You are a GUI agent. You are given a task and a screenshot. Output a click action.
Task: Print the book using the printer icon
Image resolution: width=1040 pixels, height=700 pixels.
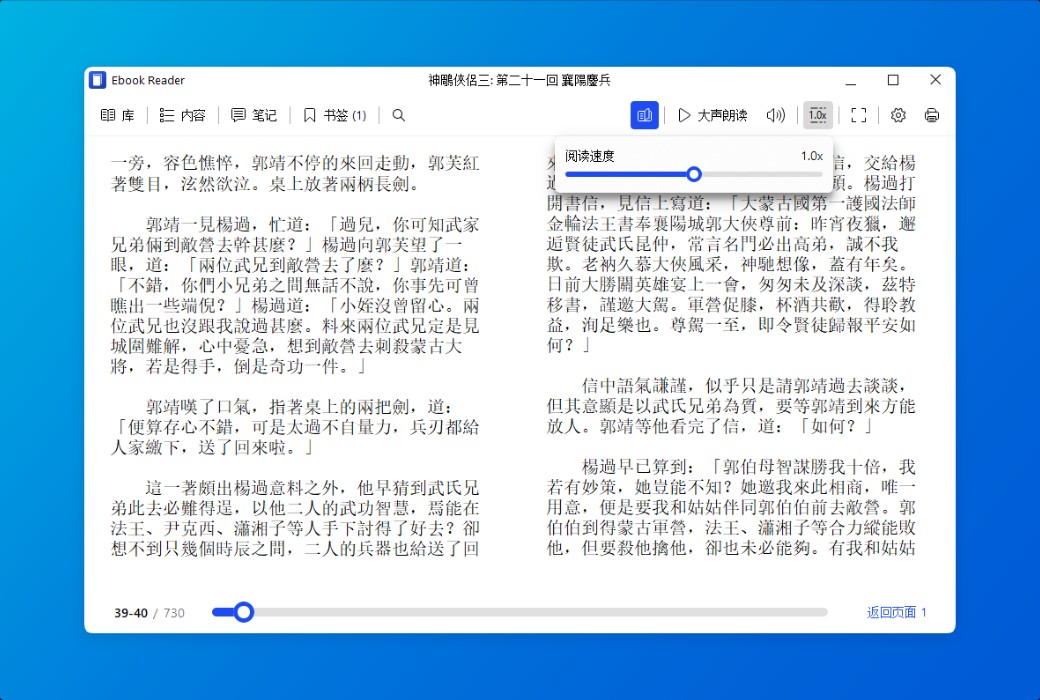pyautogui.click(x=931, y=114)
